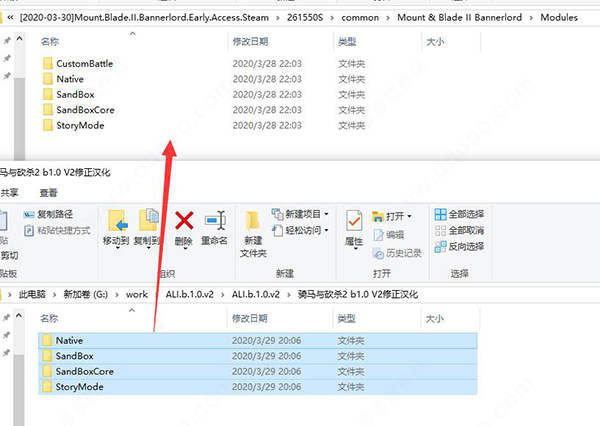Click the New Folder (新建文件夹) icon
Screen dimensions: 600x426
(x=252, y=225)
